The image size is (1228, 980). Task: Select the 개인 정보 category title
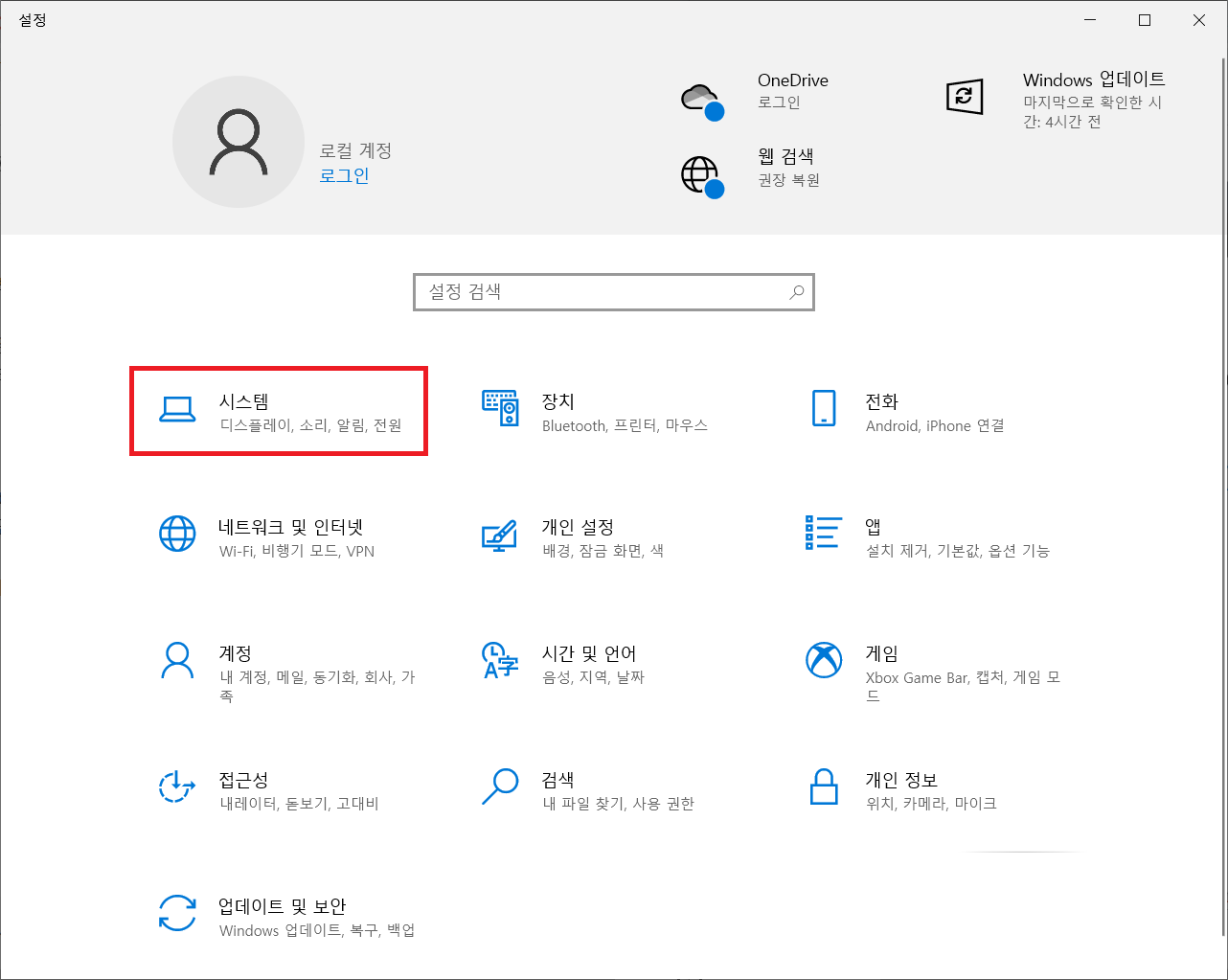pos(901,780)
